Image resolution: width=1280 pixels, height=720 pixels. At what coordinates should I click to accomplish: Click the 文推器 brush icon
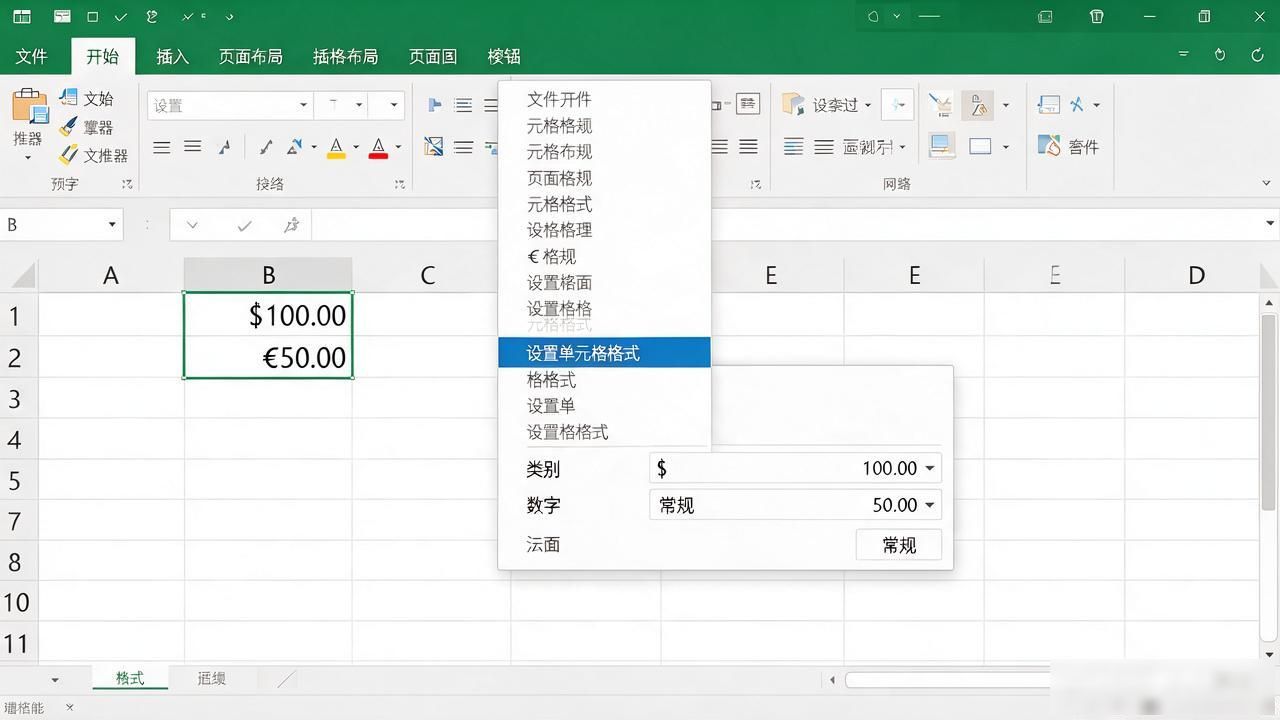[68, 155]
